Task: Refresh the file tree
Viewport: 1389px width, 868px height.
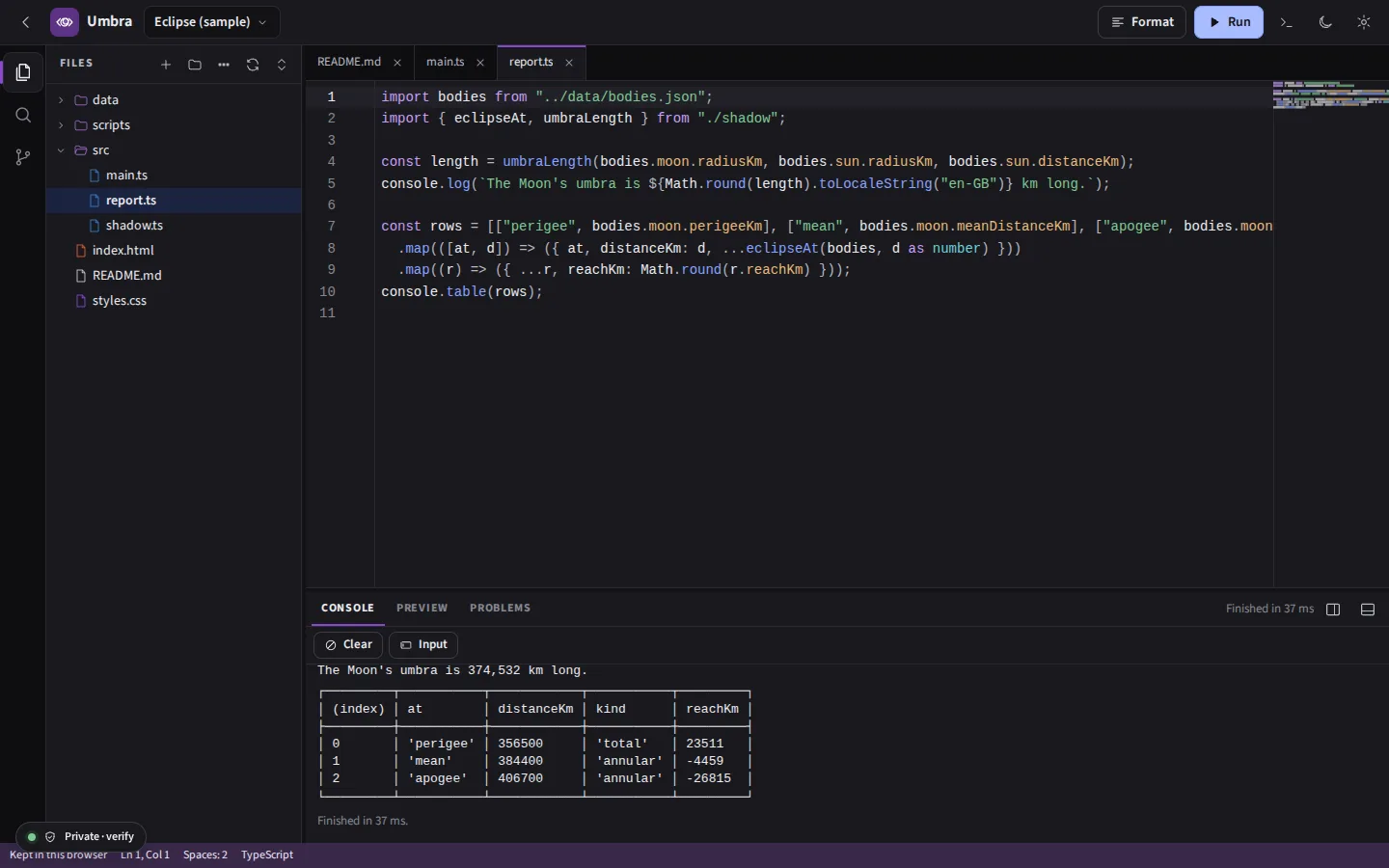Action: [x=253, y=65]
